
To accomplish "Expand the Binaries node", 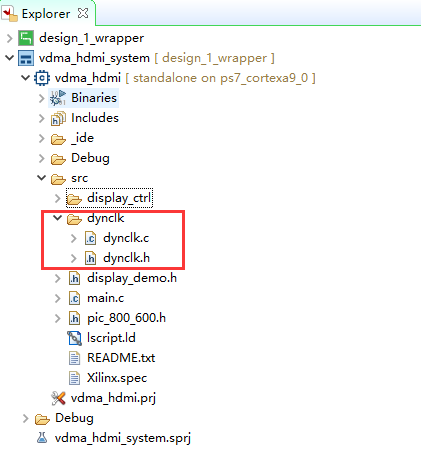I will pos(41,98).
